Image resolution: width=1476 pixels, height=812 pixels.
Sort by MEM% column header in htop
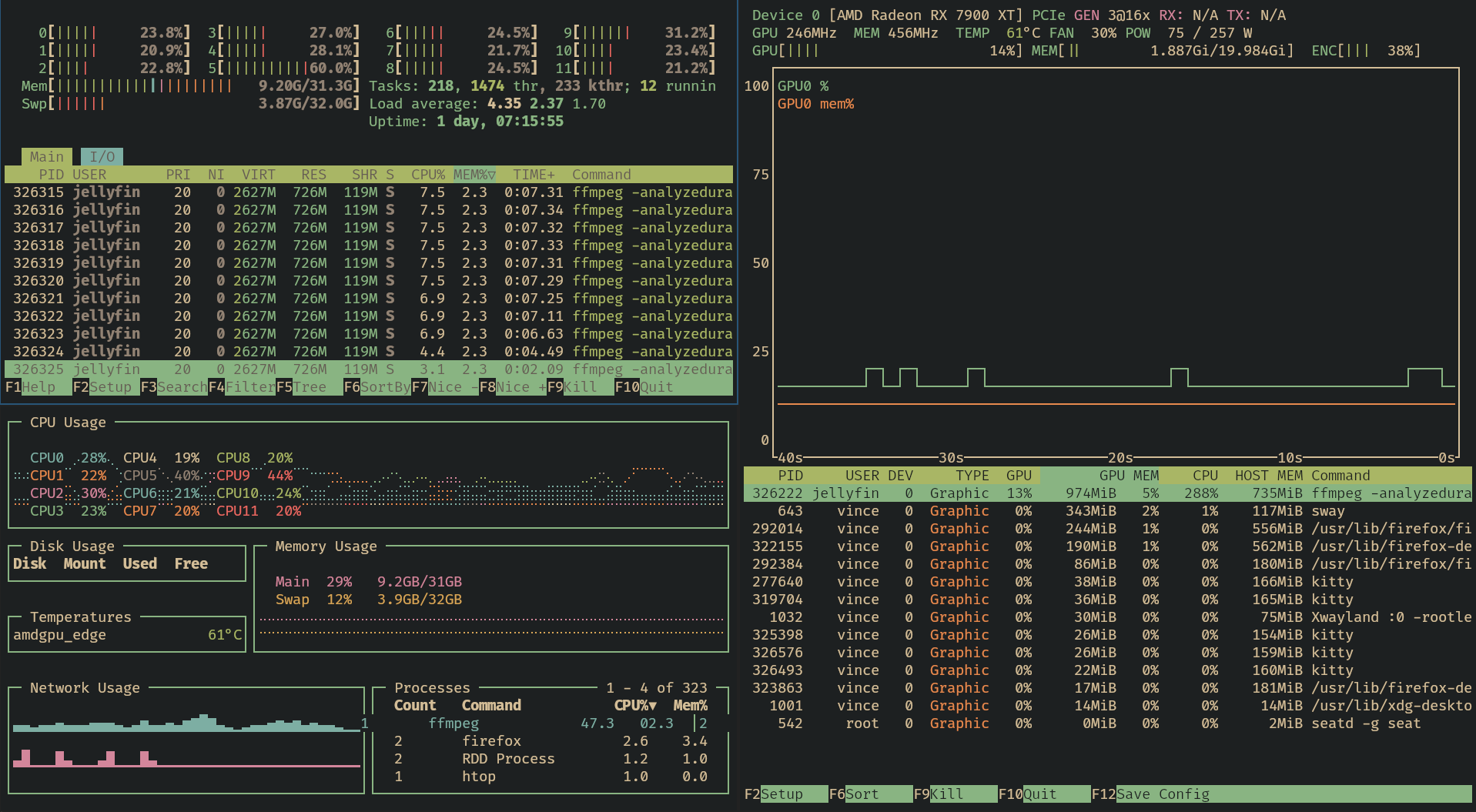474,175
